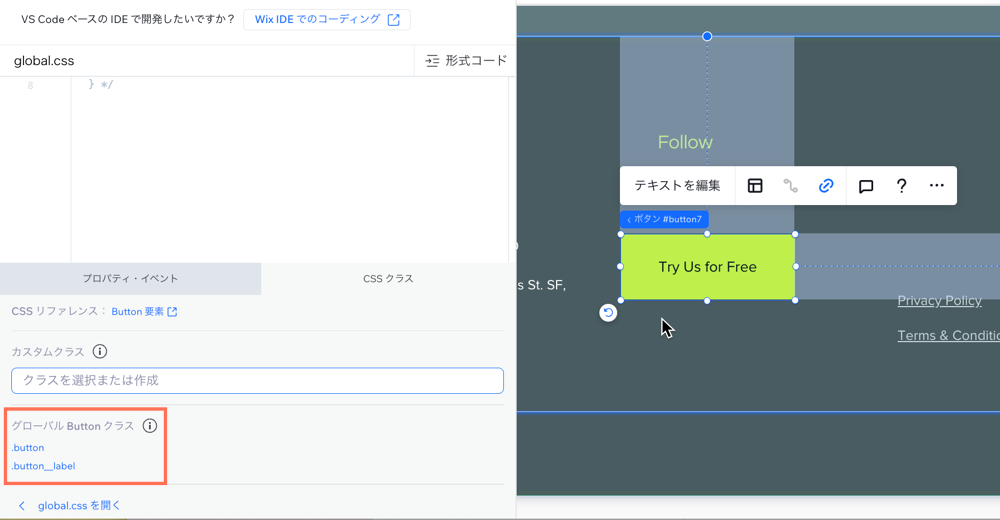Image resolution: width=1000 pixels, height=520 pixels.
Task: Click the ボタン #button7 breadcrumb label
Action: pyautogui.click(x=664, y=219)
